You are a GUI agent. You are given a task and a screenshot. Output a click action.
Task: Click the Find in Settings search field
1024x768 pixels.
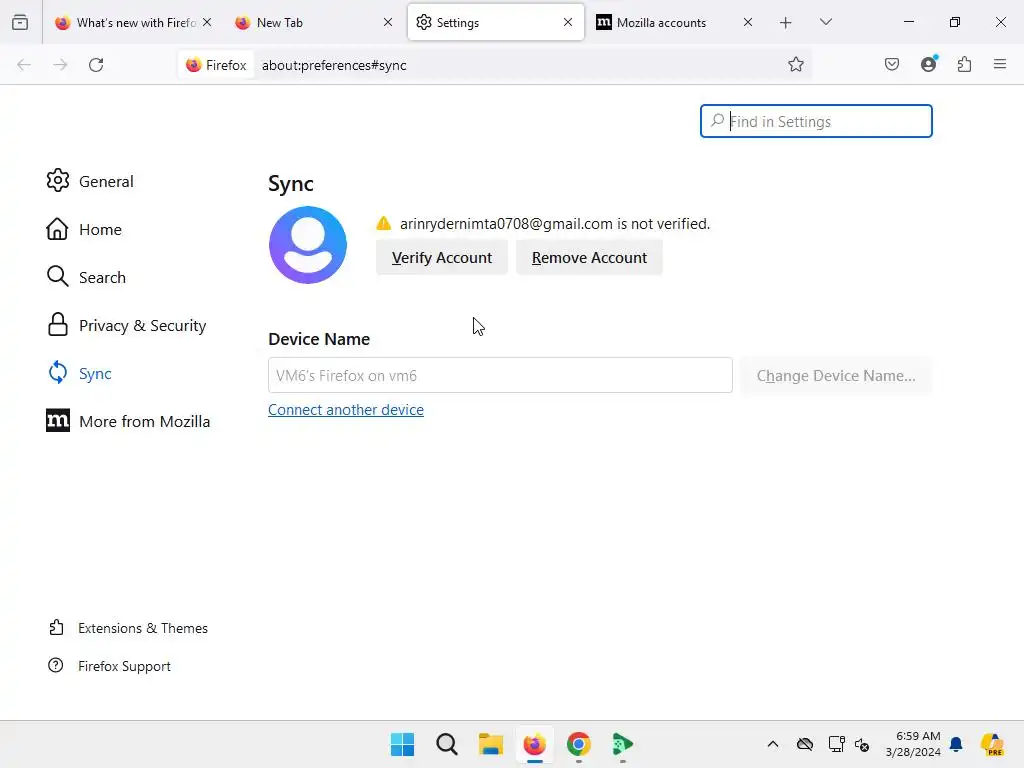coord(816,121)
